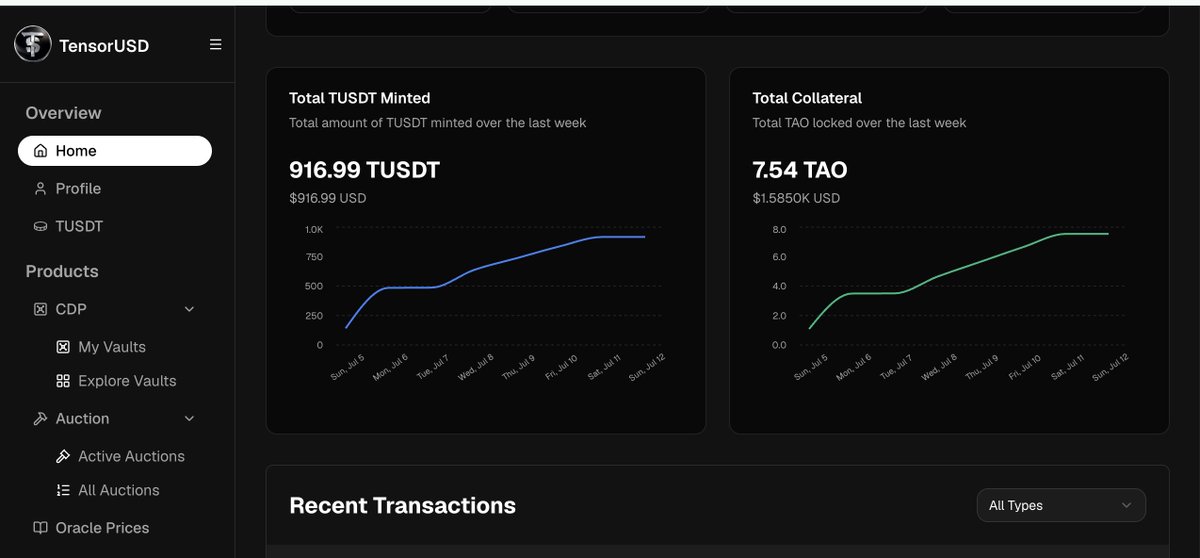
Task: Click the 916.99 TUSDT value
Action: [x=364, y=170]
